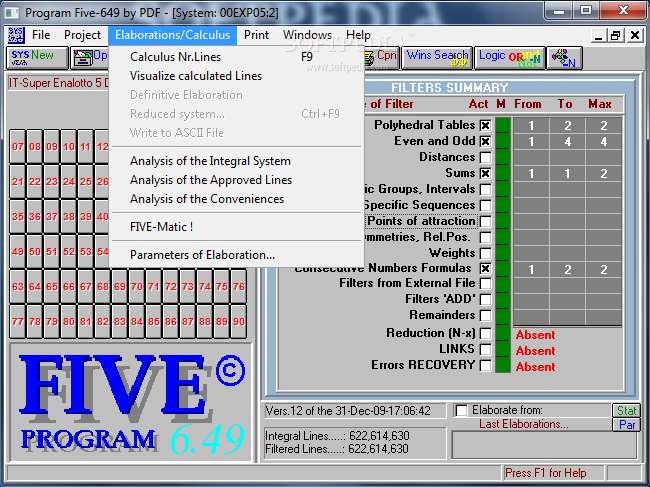This screenshot has height=487, width=650.
Task: Toggle the Sums filter checkbox
Action: (485, 173)
